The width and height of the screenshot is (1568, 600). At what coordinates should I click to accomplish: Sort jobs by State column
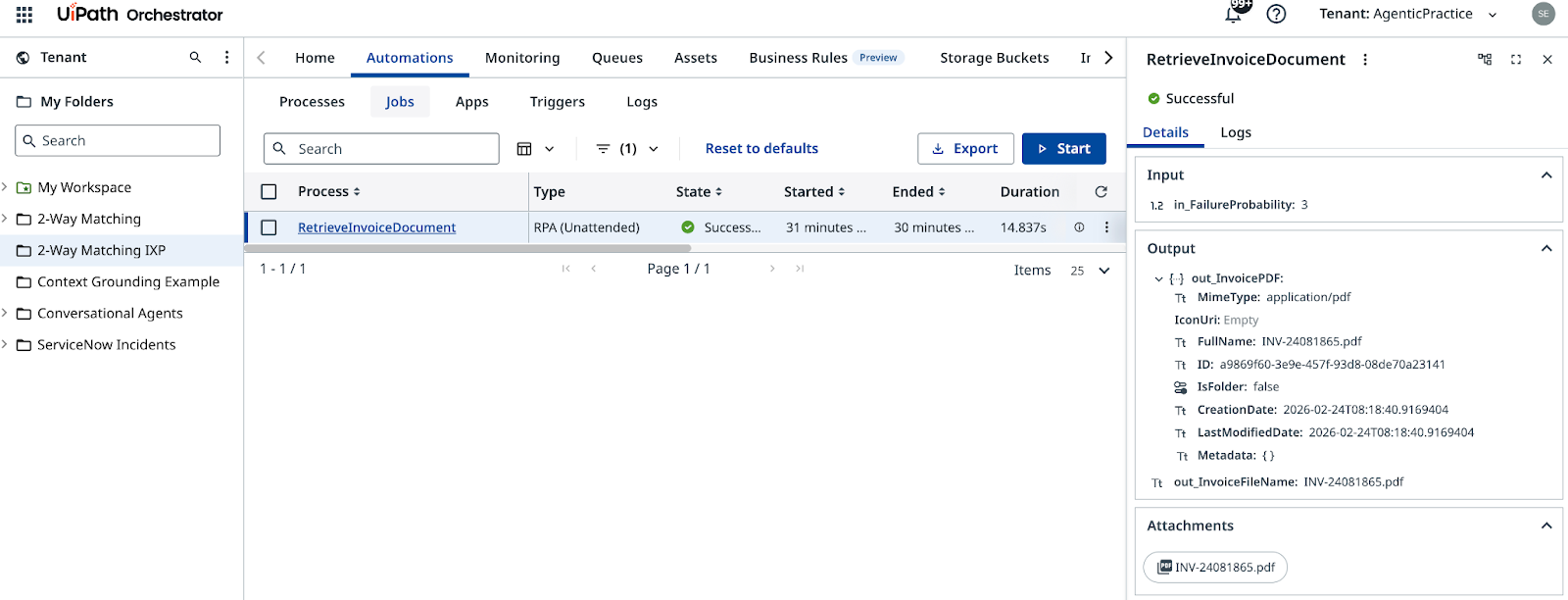point(699,192)
